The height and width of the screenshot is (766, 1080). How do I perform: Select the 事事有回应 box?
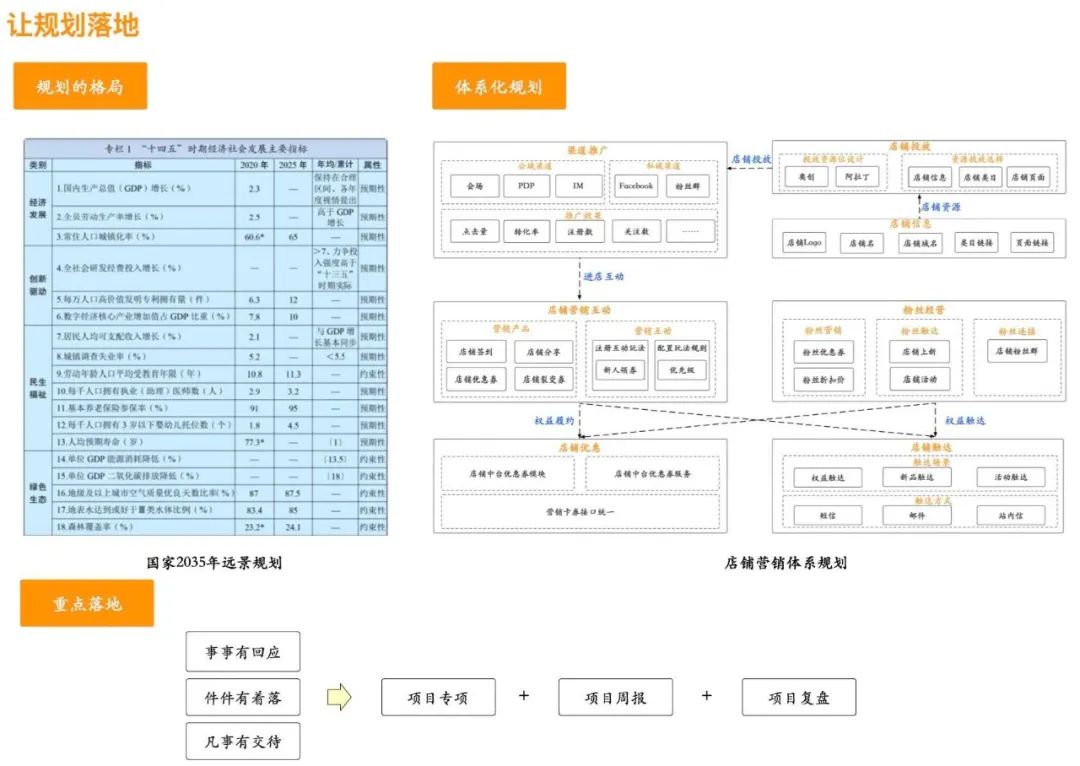tap(242, 652)
